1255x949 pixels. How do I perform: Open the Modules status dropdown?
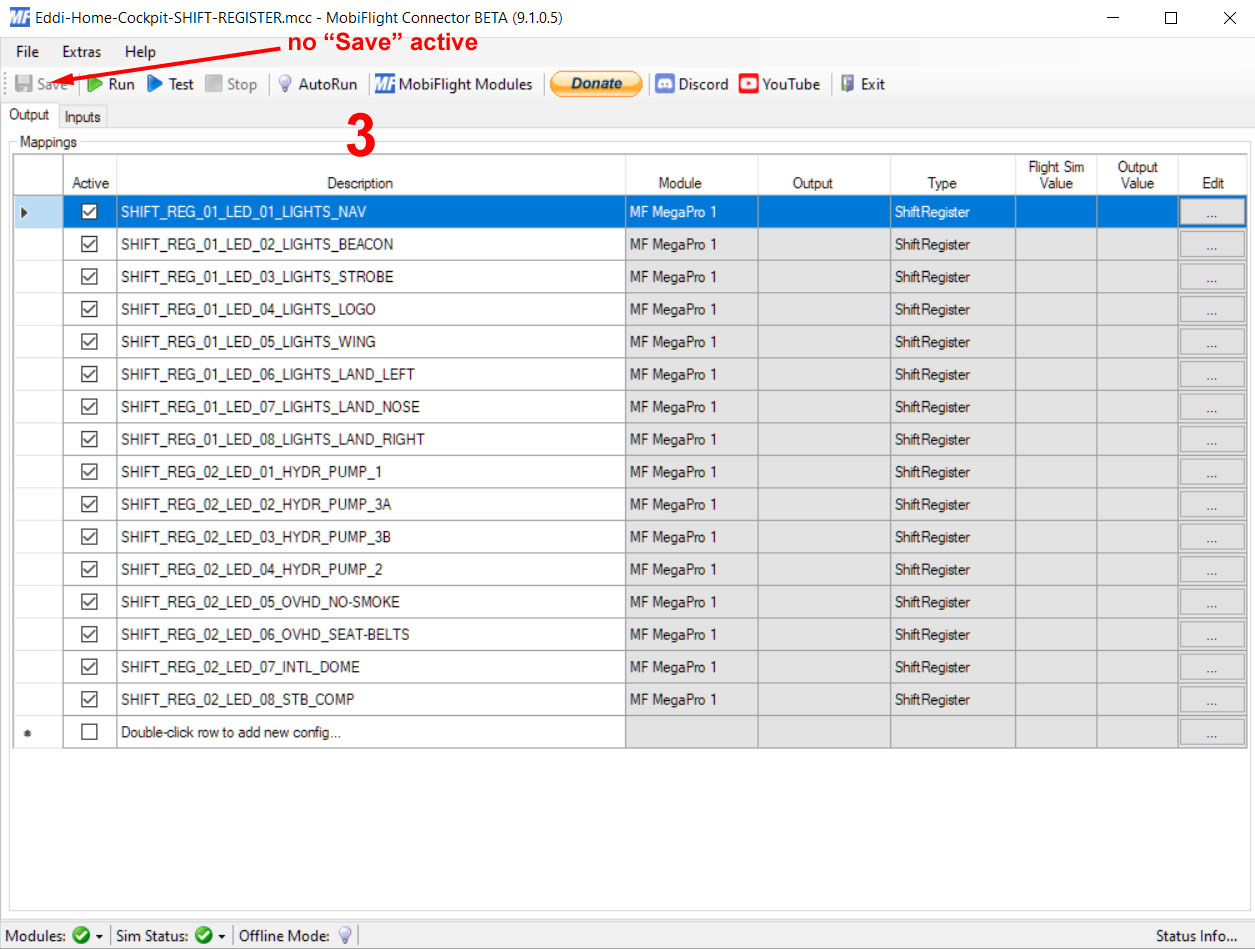coord(98,935)
